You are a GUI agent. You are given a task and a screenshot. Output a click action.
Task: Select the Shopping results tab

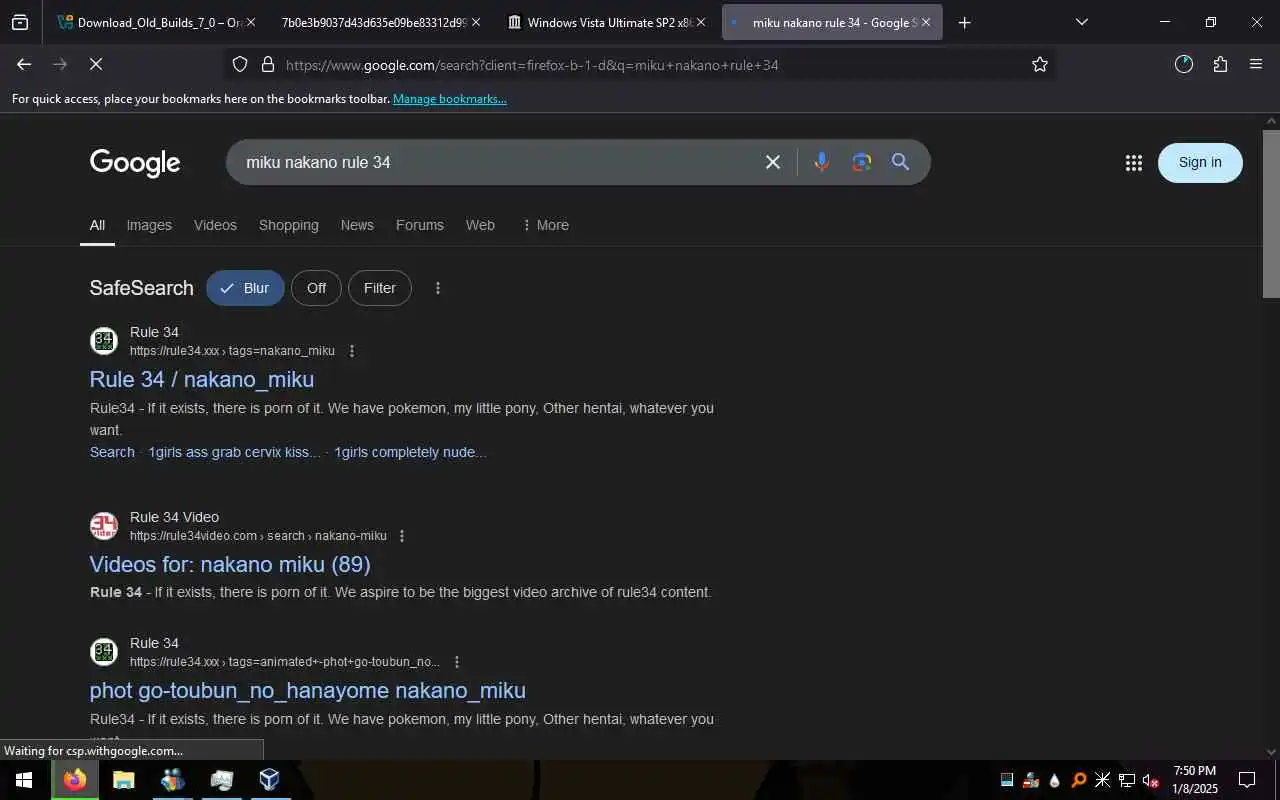[288, 225]
